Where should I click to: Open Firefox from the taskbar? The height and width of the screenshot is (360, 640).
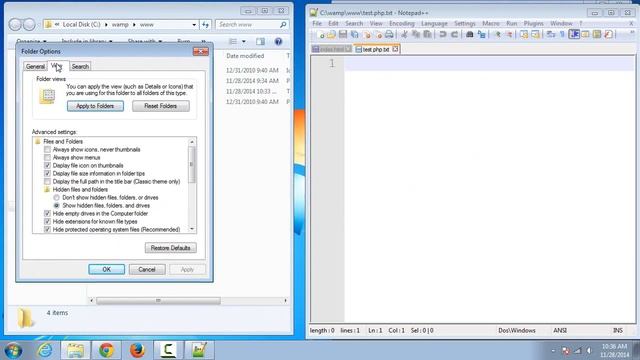(137, 350)
